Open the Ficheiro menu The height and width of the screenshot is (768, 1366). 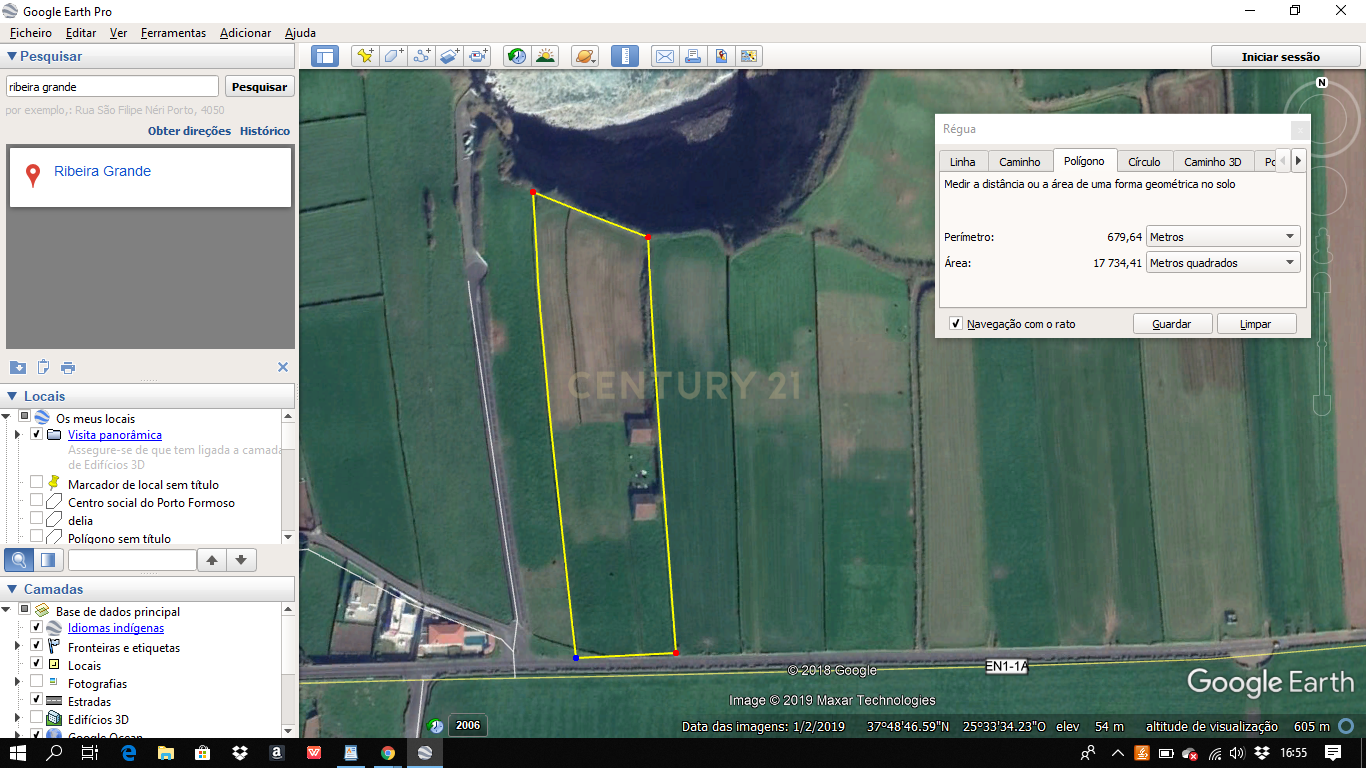pos(30,33)
